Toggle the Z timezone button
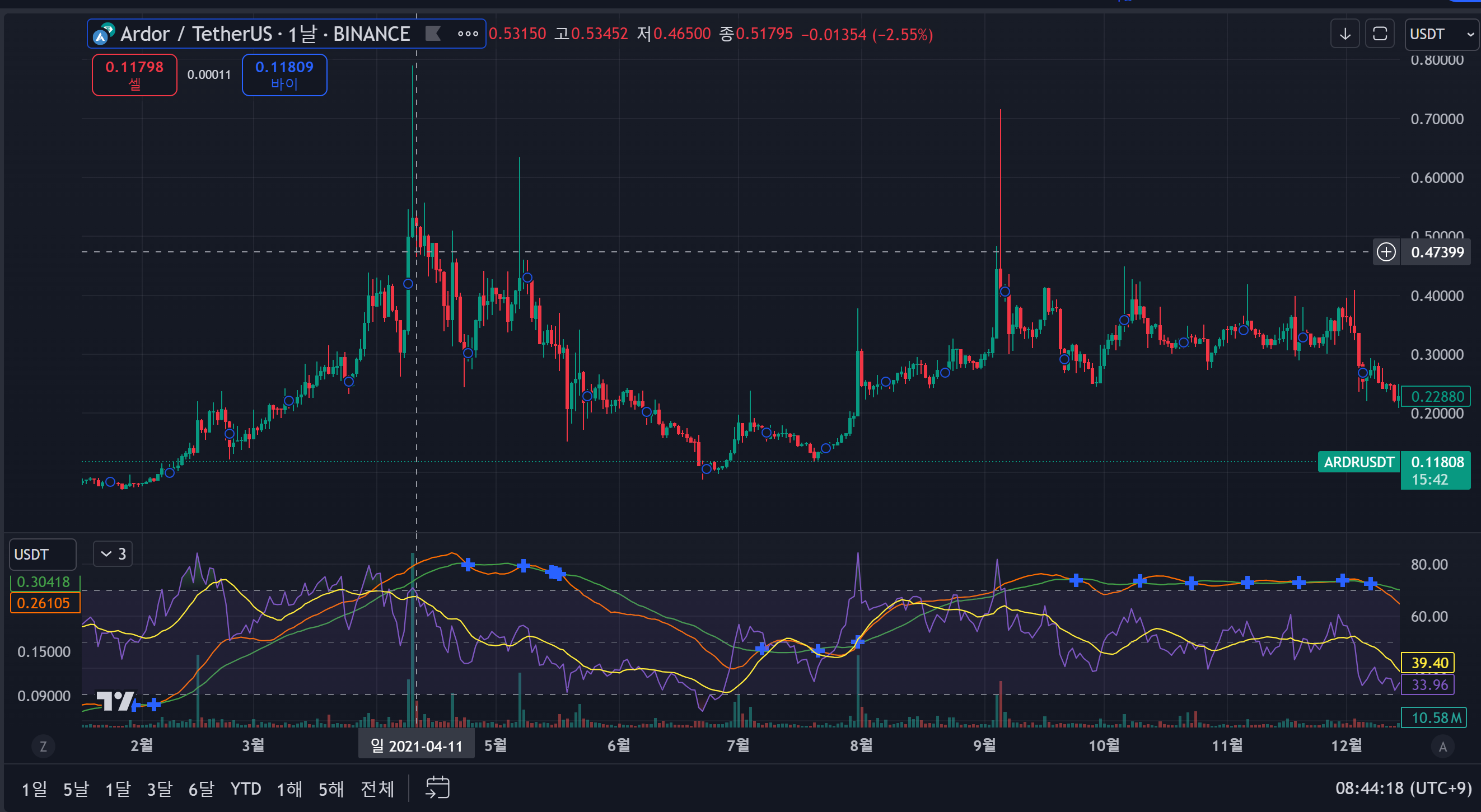1481x812 pixels. click(x=43, y=747)
